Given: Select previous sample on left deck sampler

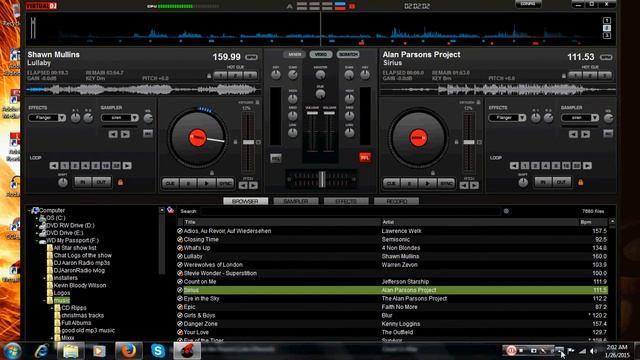Looking at the screenshot, I should (113, 134).
